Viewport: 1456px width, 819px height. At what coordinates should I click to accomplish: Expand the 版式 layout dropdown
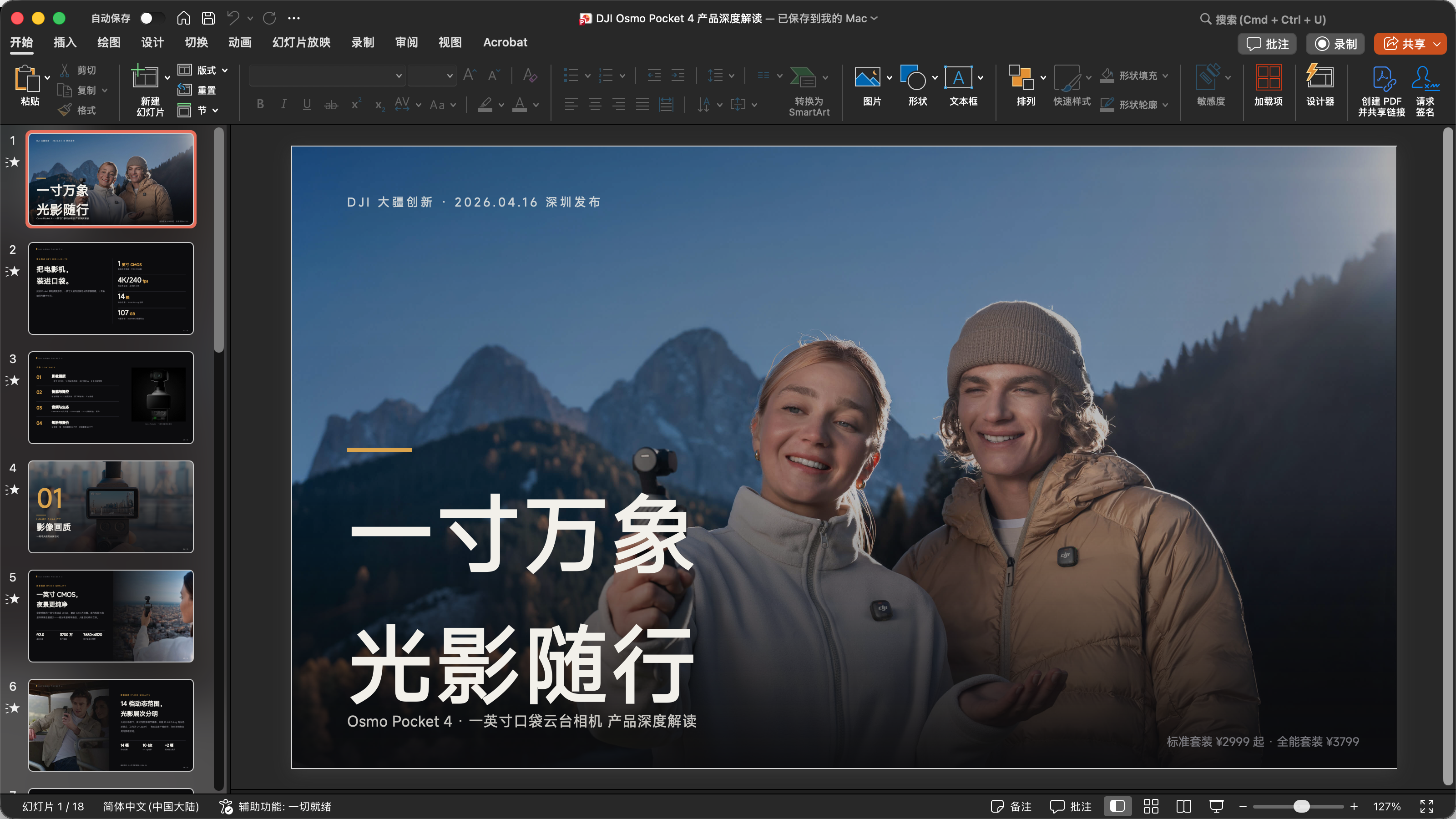pos(225,70)
